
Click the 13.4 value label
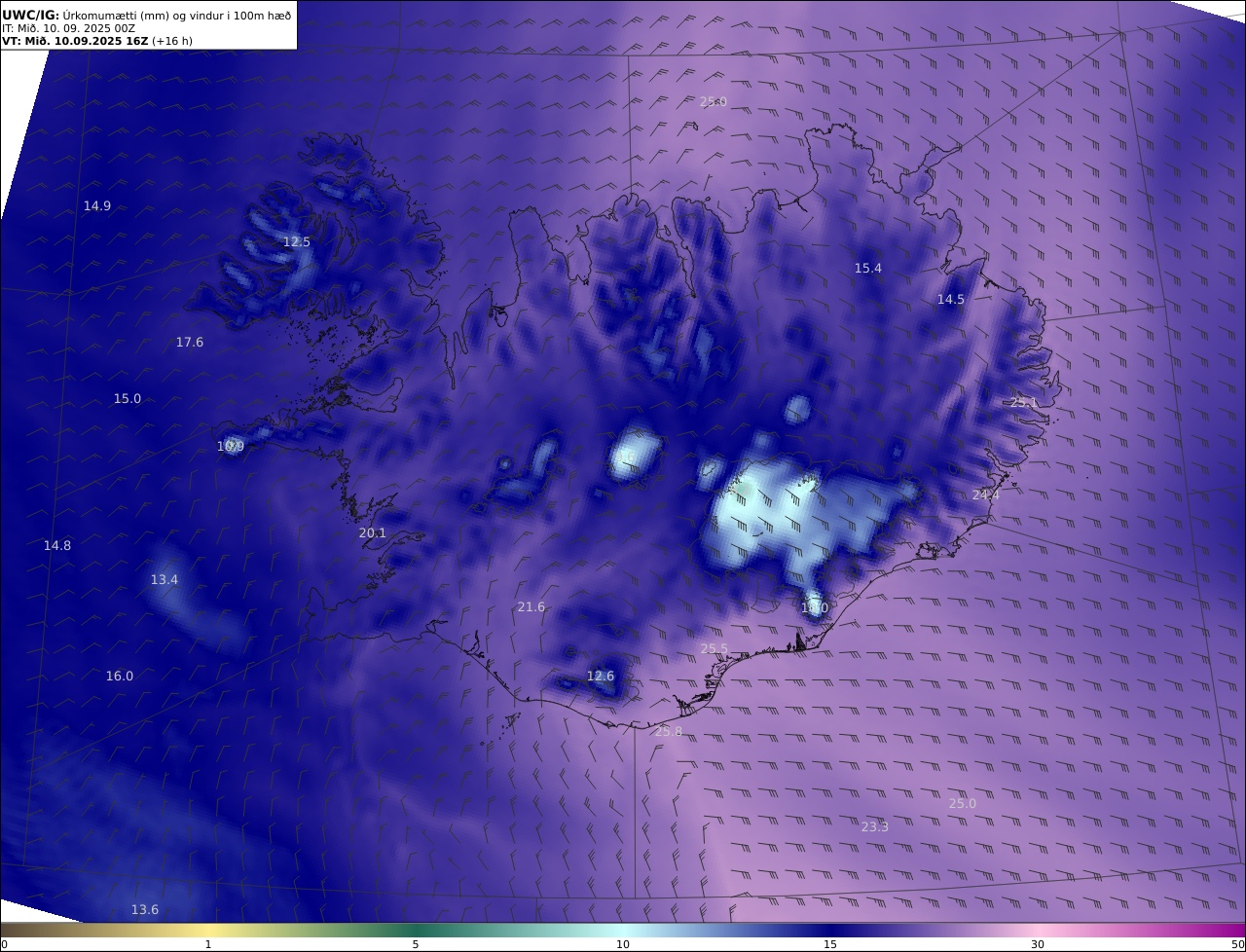(164, 580)
